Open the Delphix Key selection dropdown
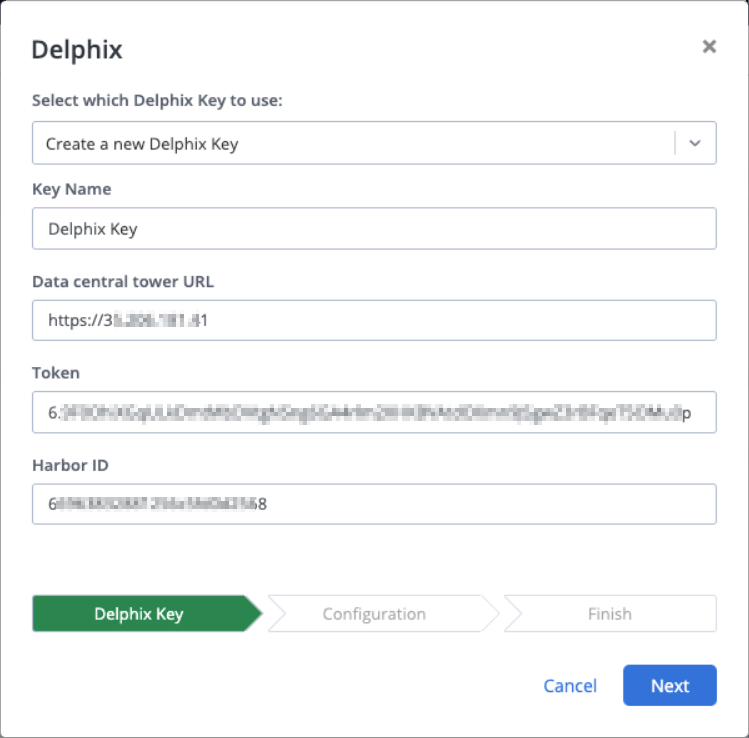The height and width of the screenshot is (738, 749). (x=374, y=143)
